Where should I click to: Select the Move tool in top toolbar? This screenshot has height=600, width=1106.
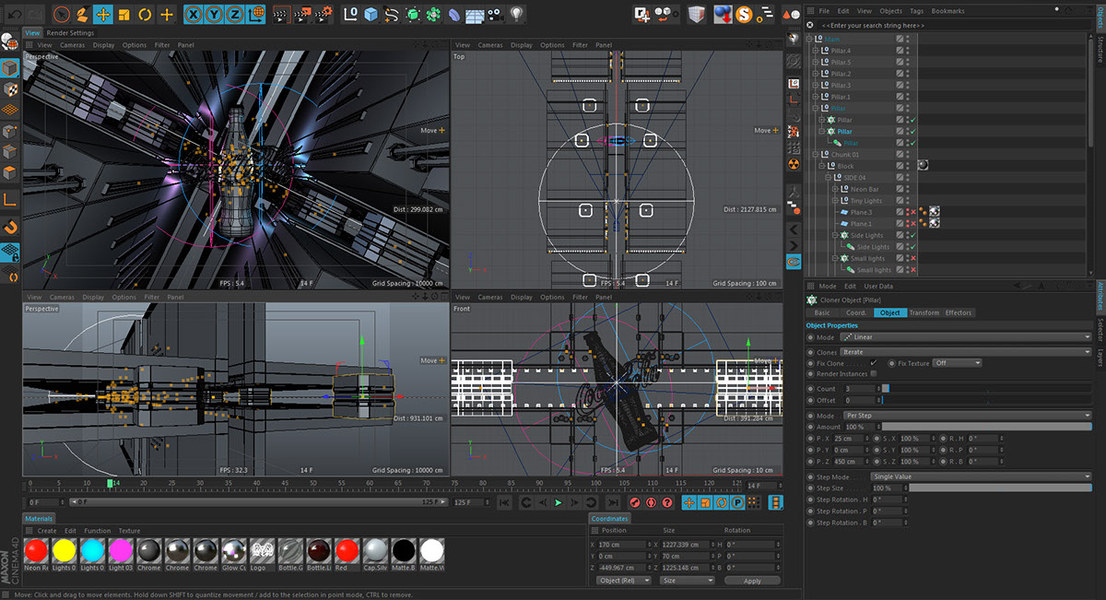[x=102, y=14]
